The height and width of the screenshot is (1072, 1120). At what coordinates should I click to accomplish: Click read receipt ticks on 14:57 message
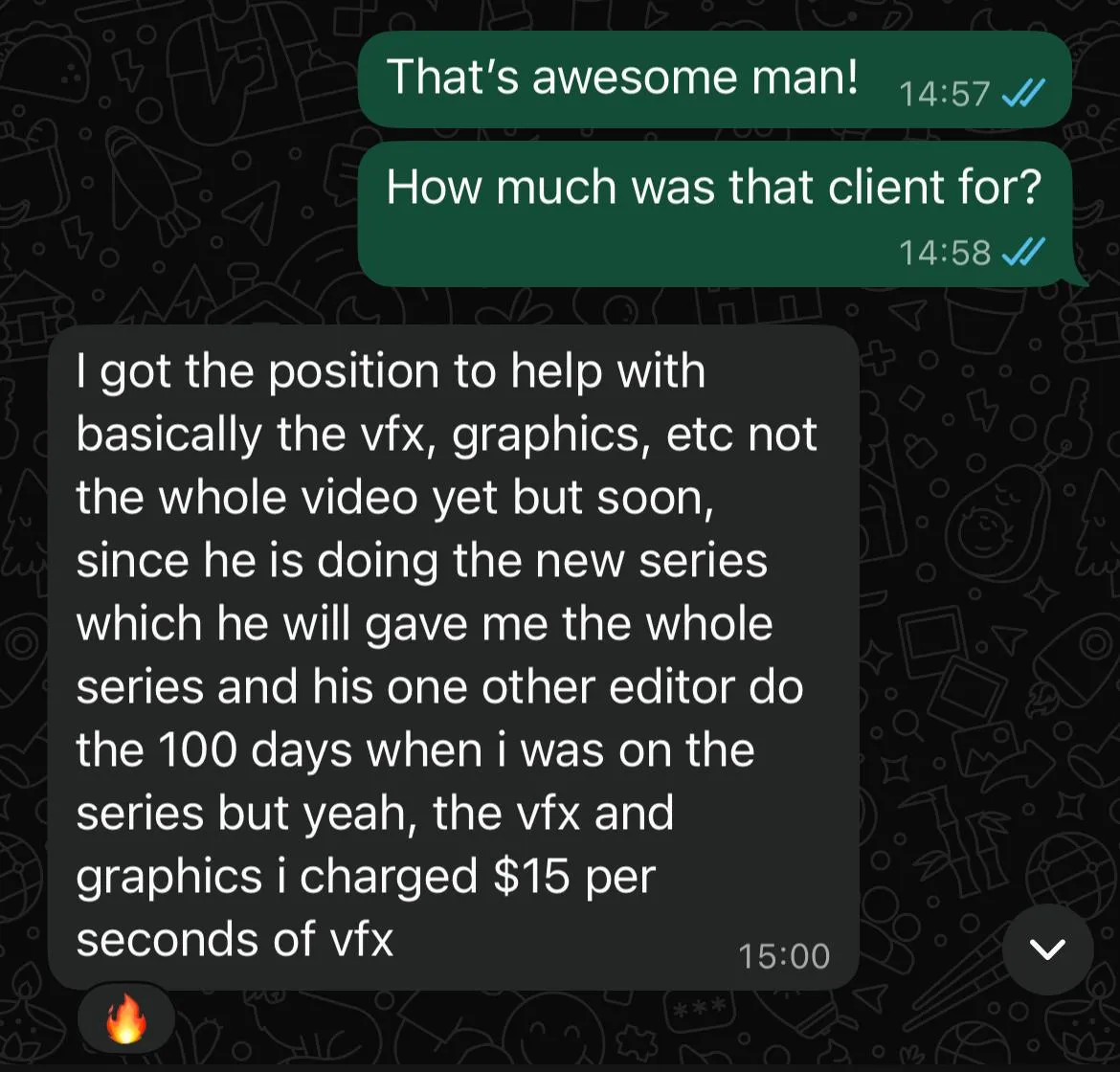coord(1024,93)
